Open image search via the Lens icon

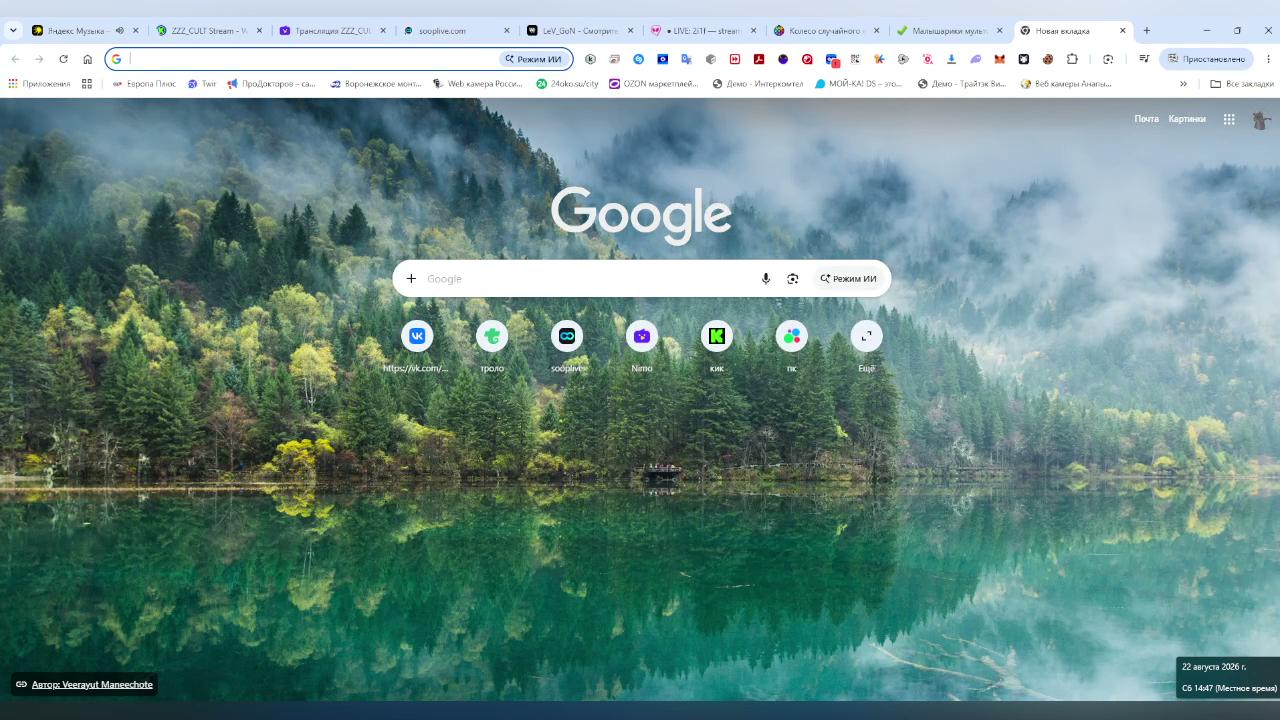pos(793,279)
